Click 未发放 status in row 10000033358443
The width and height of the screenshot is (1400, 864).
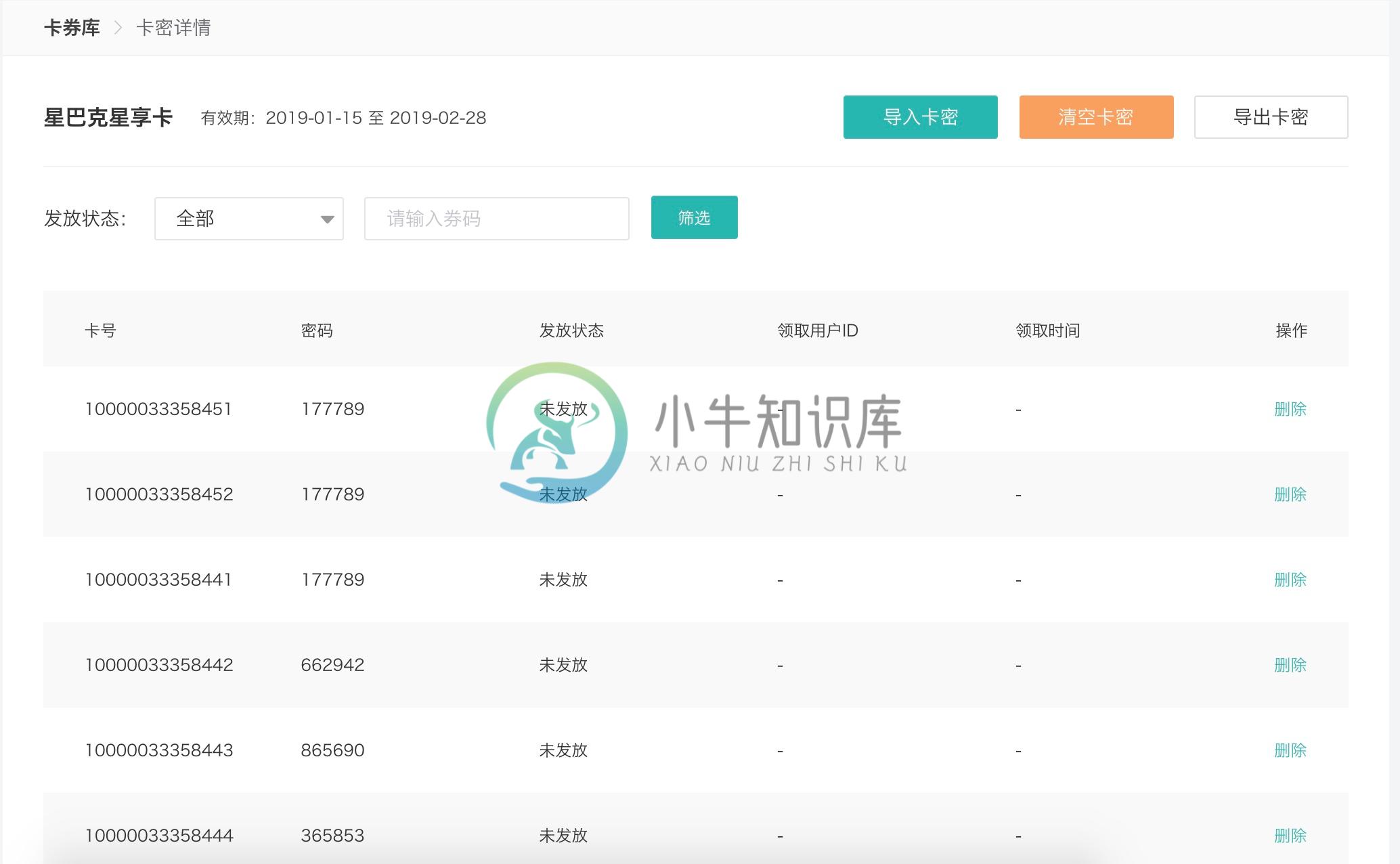click(x=563, y=750)
